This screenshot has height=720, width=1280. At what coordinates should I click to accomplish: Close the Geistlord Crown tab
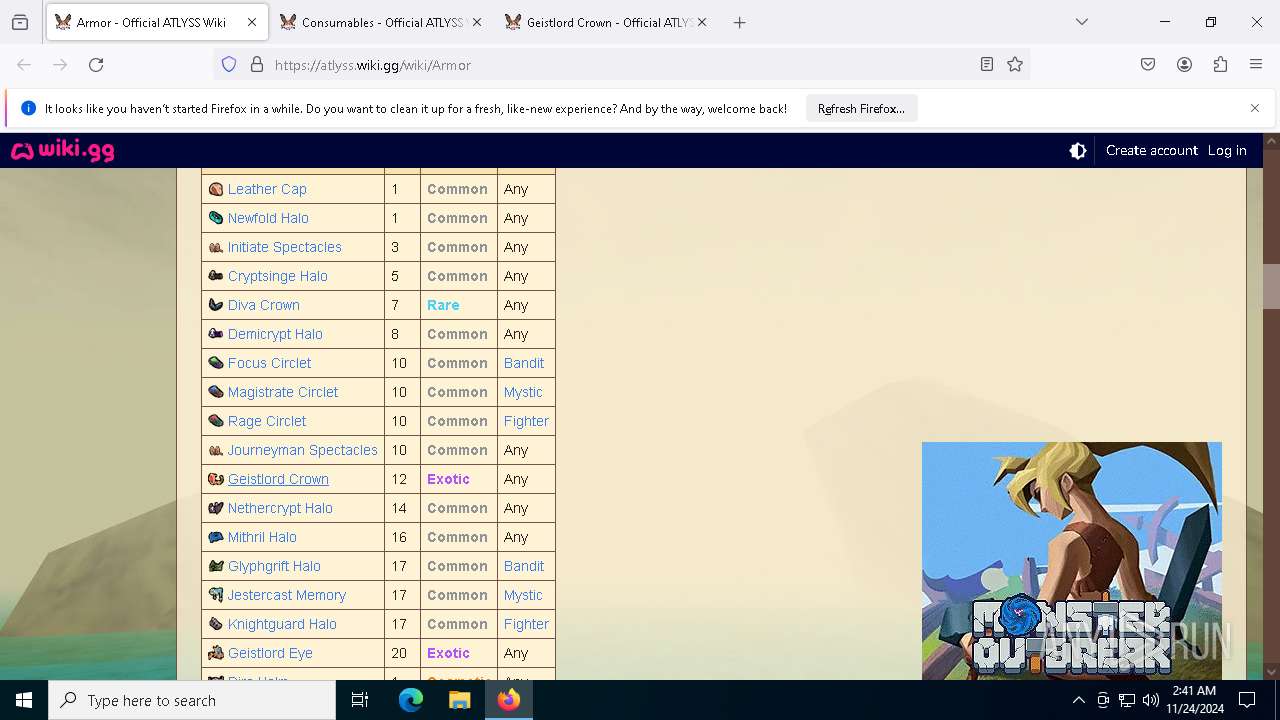pyautogui.click(x=702, y=22)
